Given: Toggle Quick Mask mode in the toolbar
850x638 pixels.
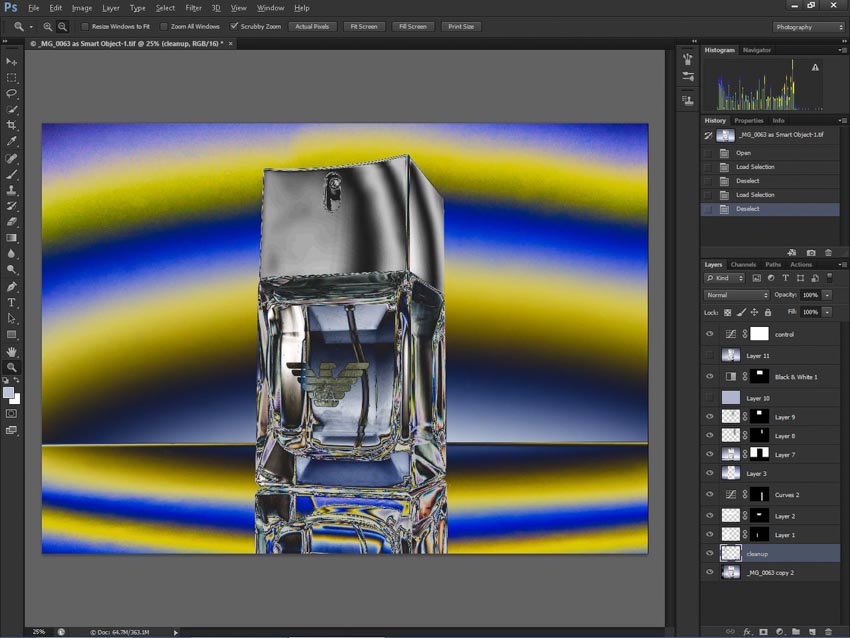Looking at the screenshot, I should (x=11, y=414).
